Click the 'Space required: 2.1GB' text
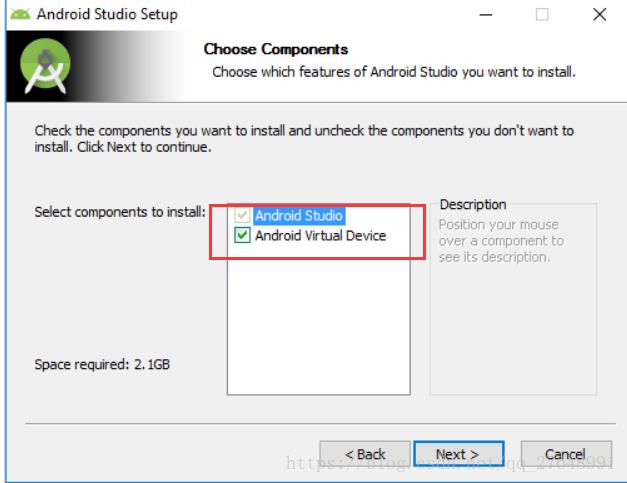Viewport: 627px width, 483px height. tap(102, 364)
